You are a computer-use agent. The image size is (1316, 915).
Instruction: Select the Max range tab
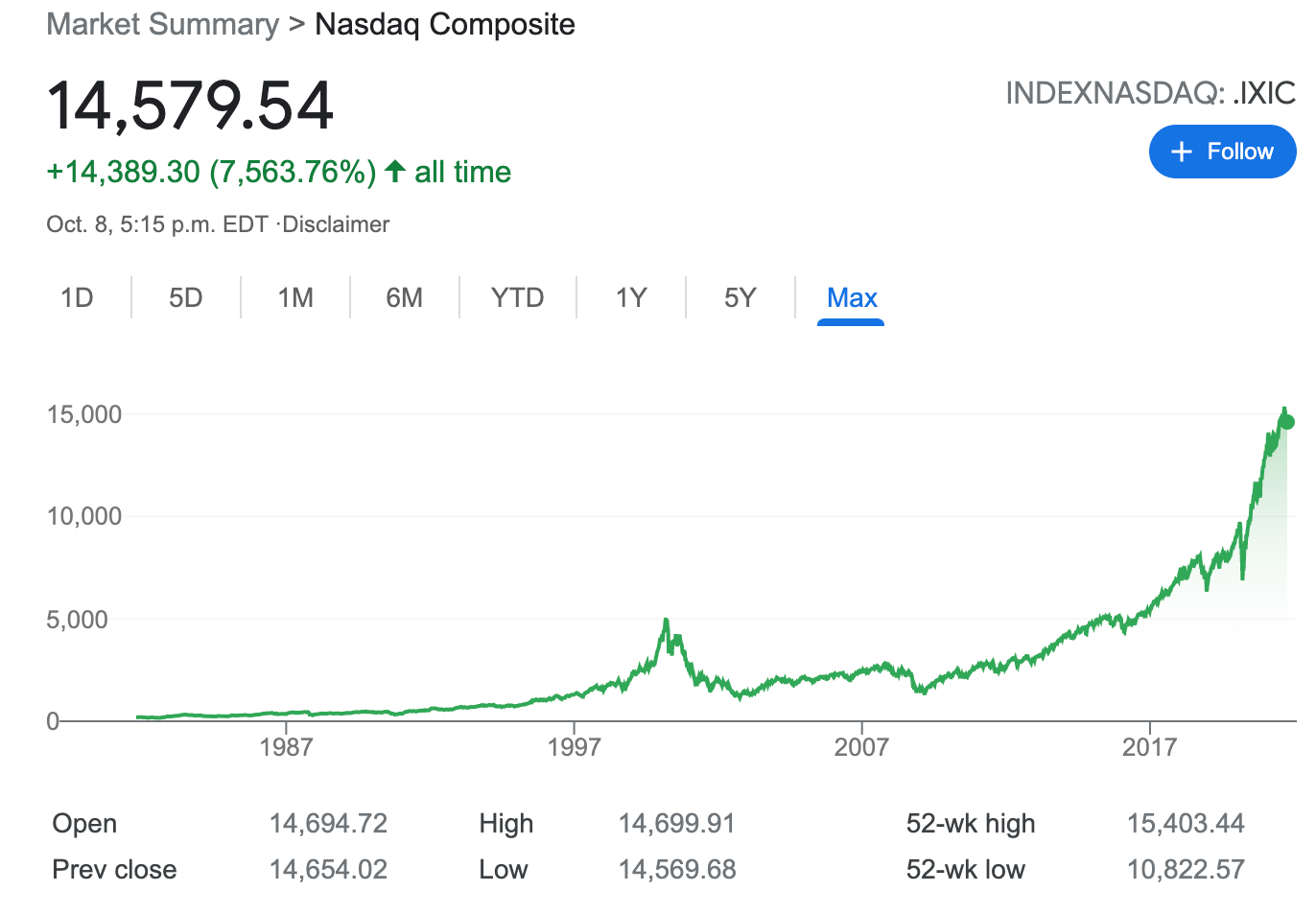coord(852,299)
